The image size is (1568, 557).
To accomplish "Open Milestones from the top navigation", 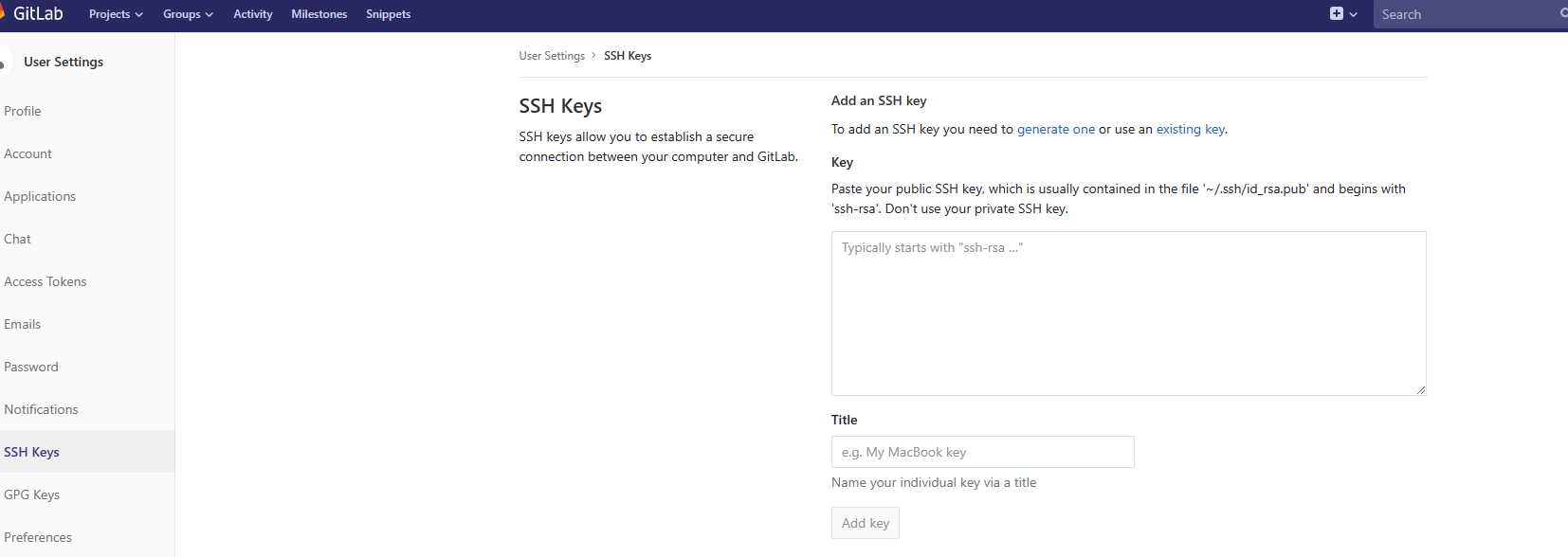I will click(x=319, y=14).
